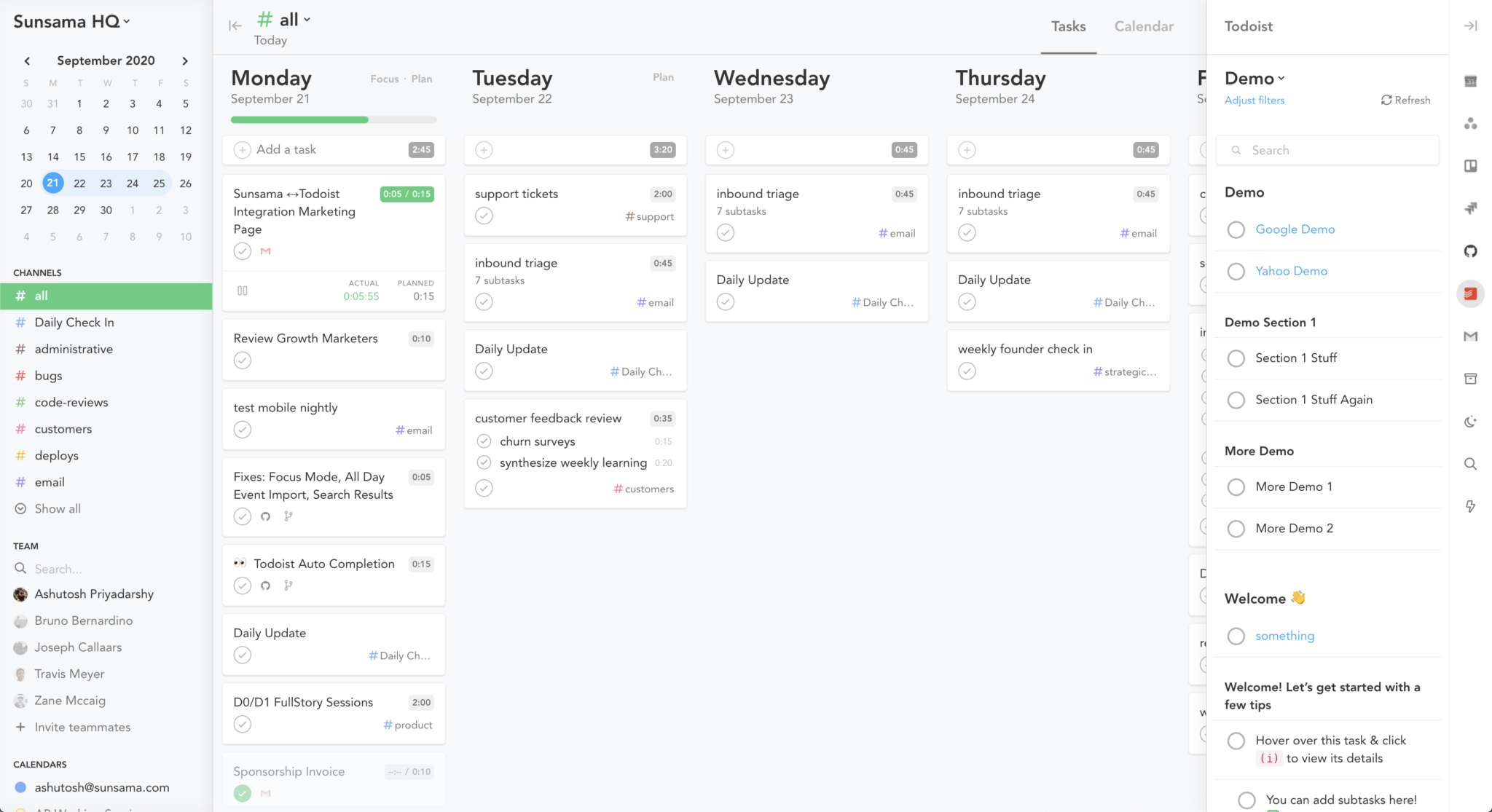1492x812 pixels.
Task: Open the Gmail integration icon
Action: [1471, 336]
